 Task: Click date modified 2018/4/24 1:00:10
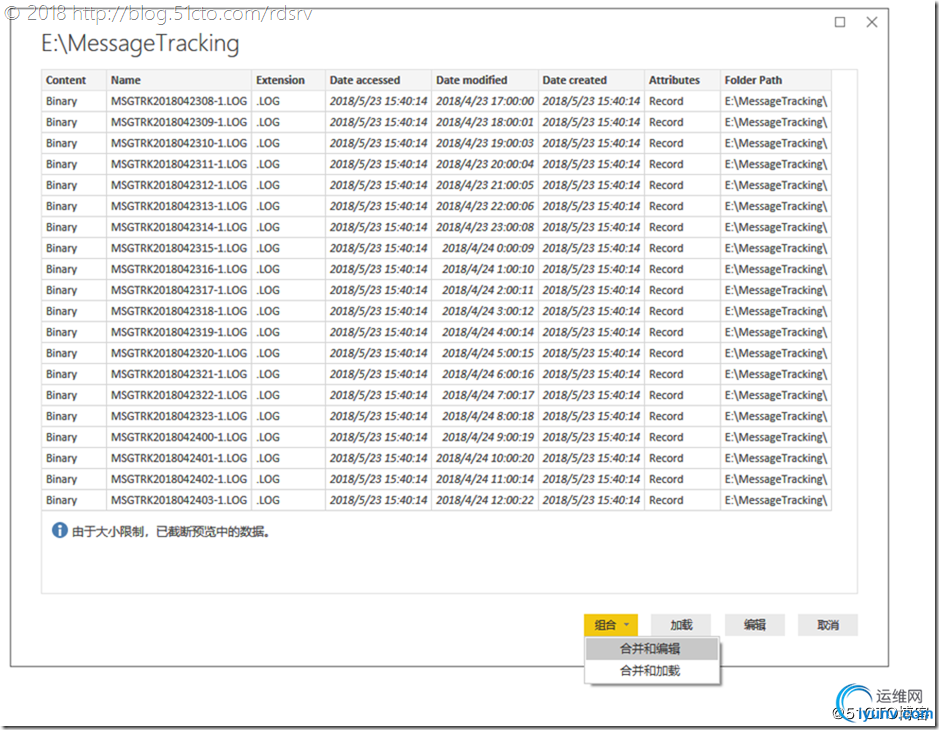pyautogui.click(x=488, y=269)
